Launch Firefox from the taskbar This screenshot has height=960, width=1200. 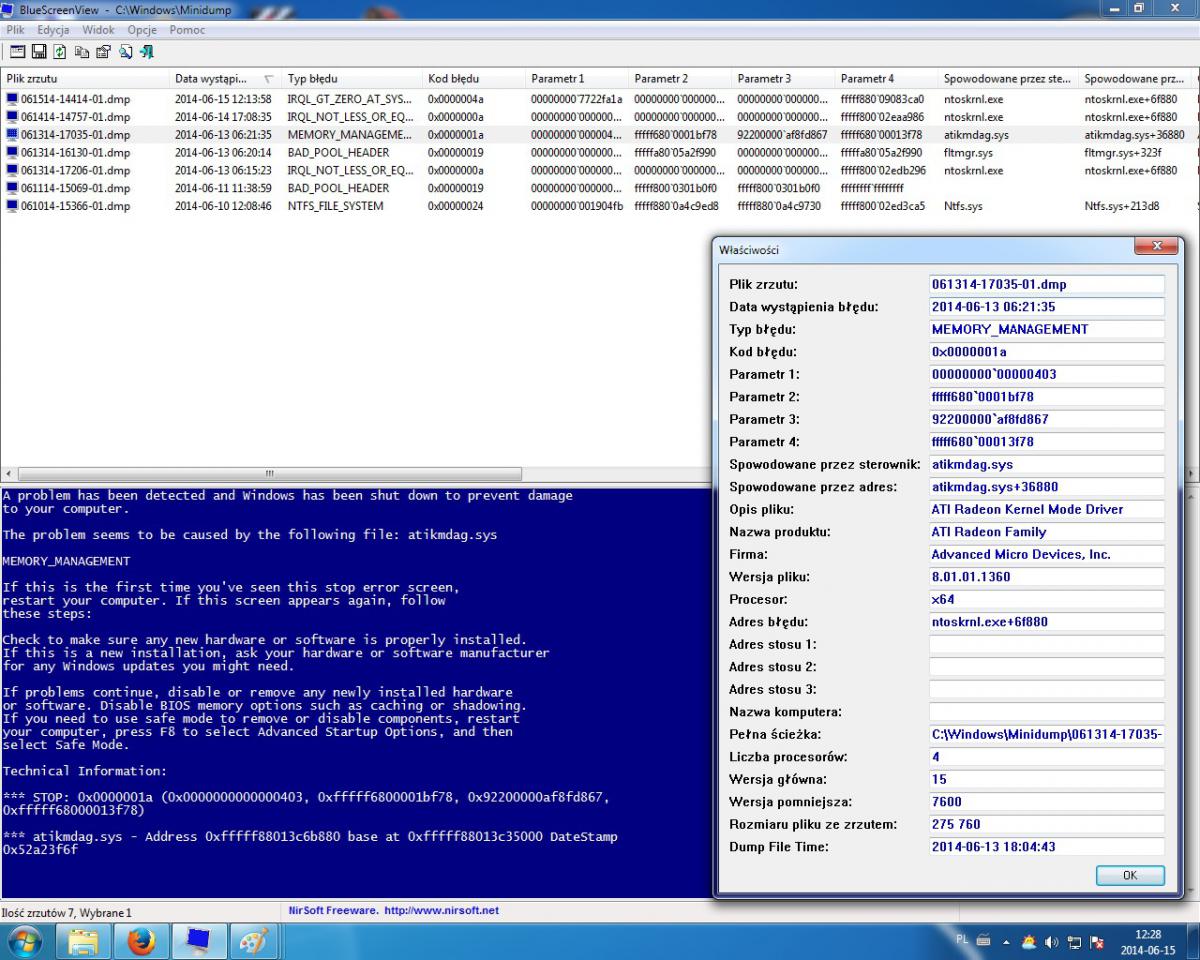tap(142, 942)
